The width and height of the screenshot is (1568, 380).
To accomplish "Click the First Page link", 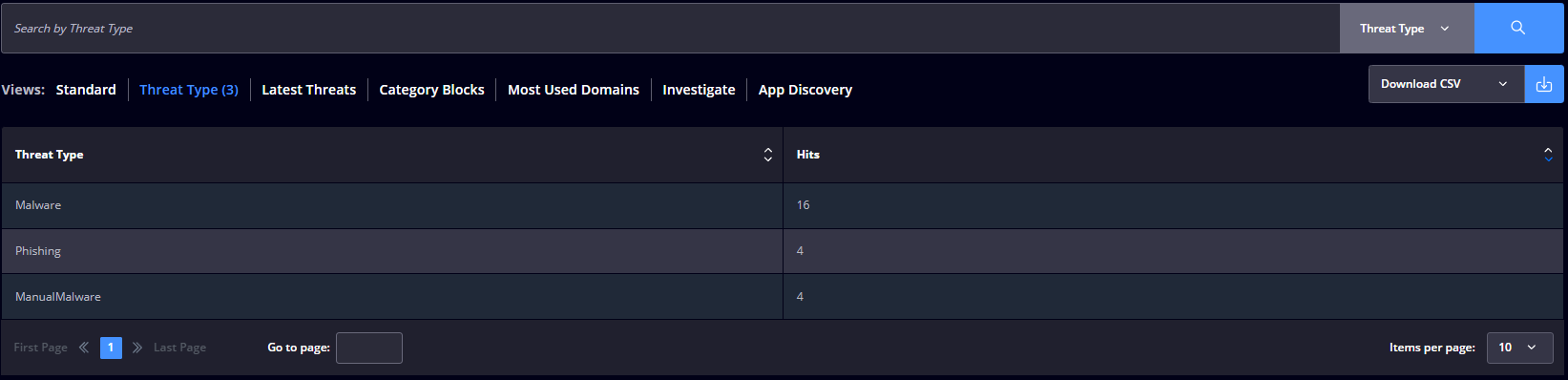I will coord(40,348).
